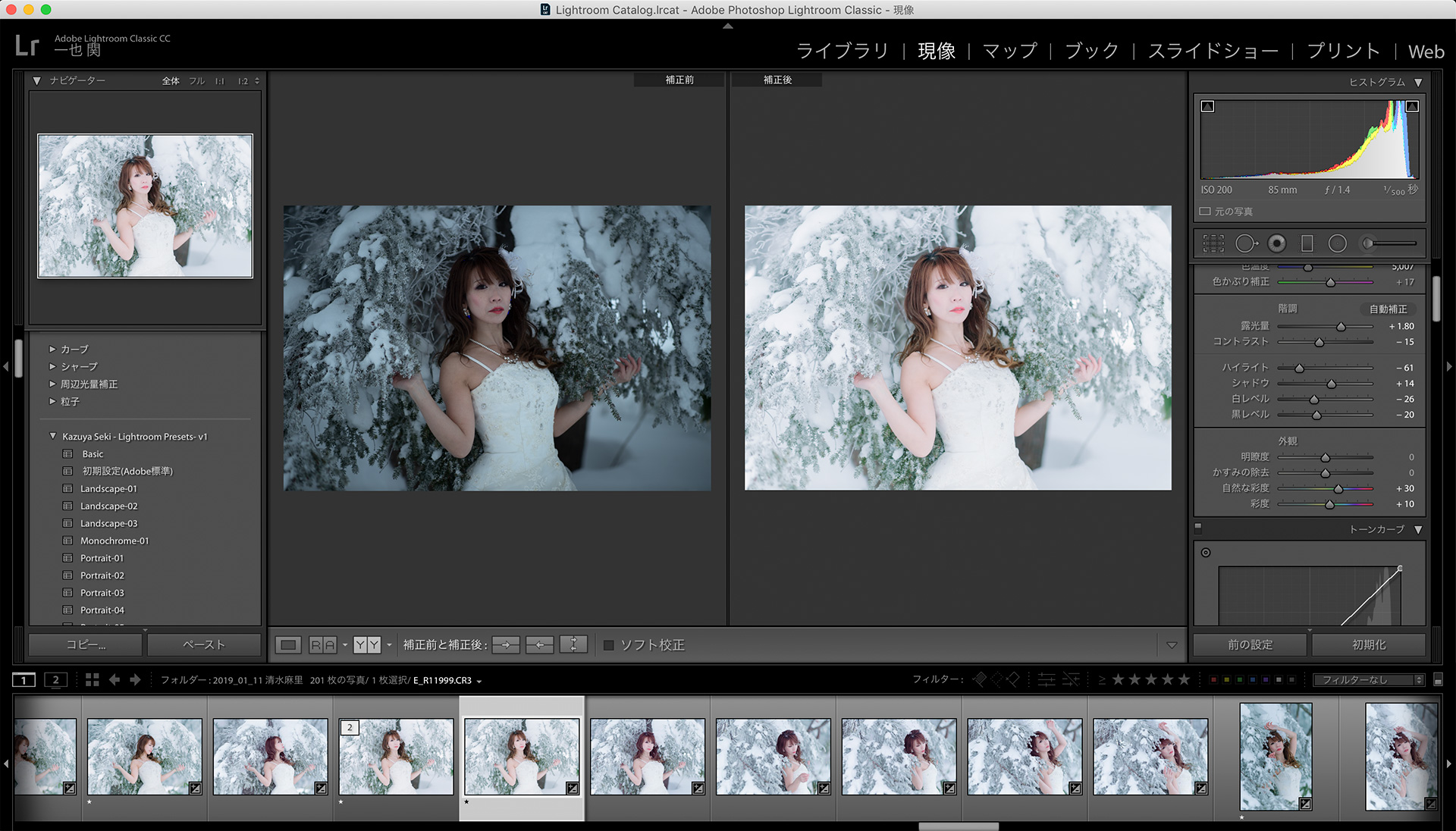The image size is (1456, 831).
Task: Click the ハイライト highlights slider
Action: coord(1325,368)
